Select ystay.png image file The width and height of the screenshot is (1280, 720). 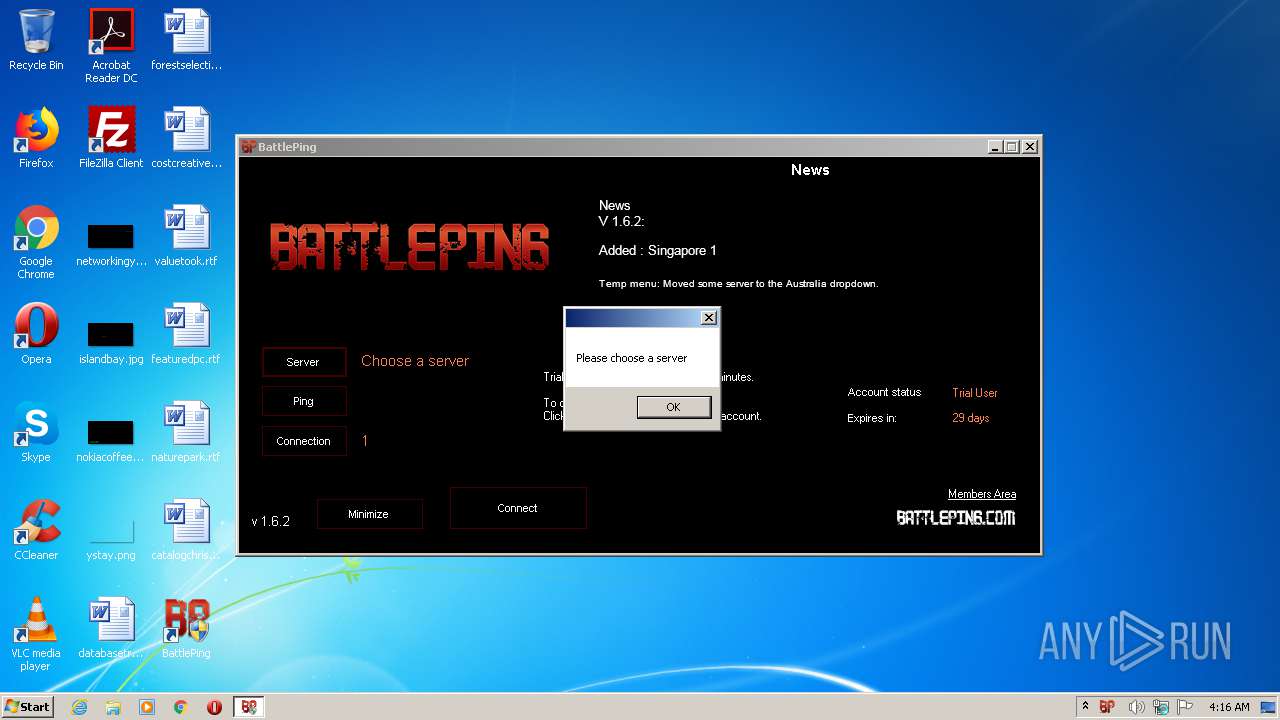pyautogui.click(x=111, y=539)
